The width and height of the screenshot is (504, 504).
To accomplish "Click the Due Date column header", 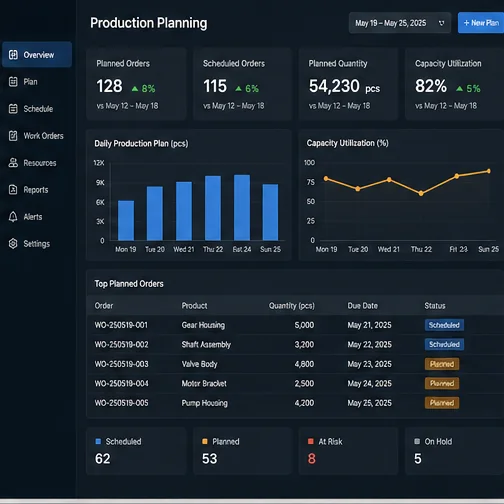I will coord(363,306).
